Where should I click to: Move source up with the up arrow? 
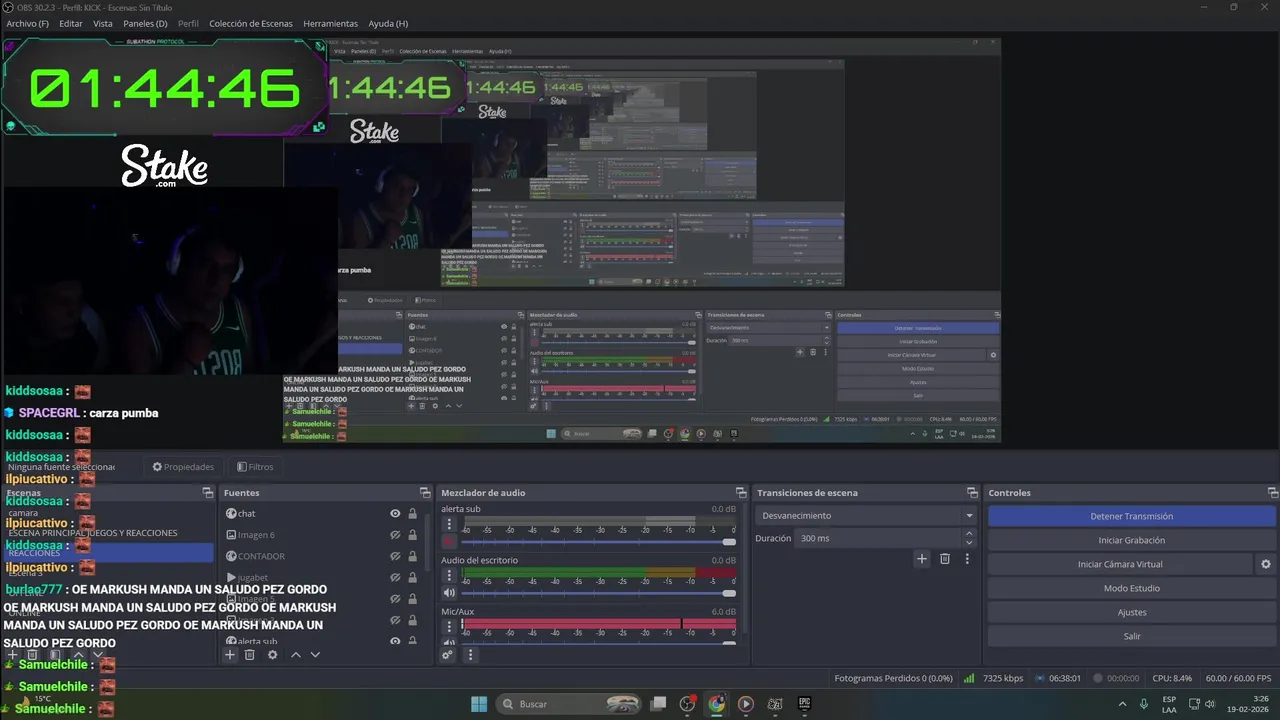click(296, 655)
